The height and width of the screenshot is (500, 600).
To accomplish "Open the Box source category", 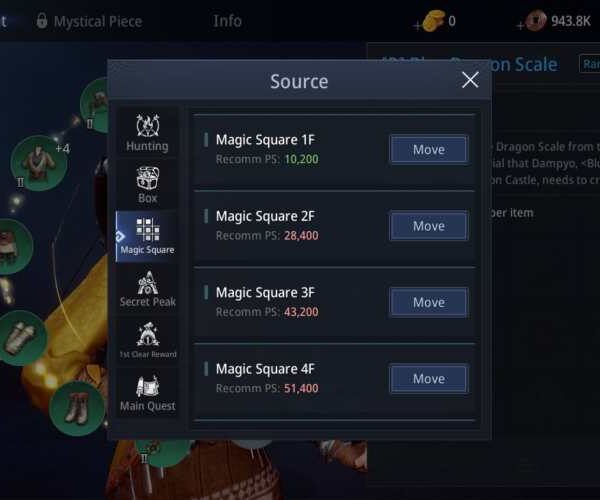I will pos(147,185).
